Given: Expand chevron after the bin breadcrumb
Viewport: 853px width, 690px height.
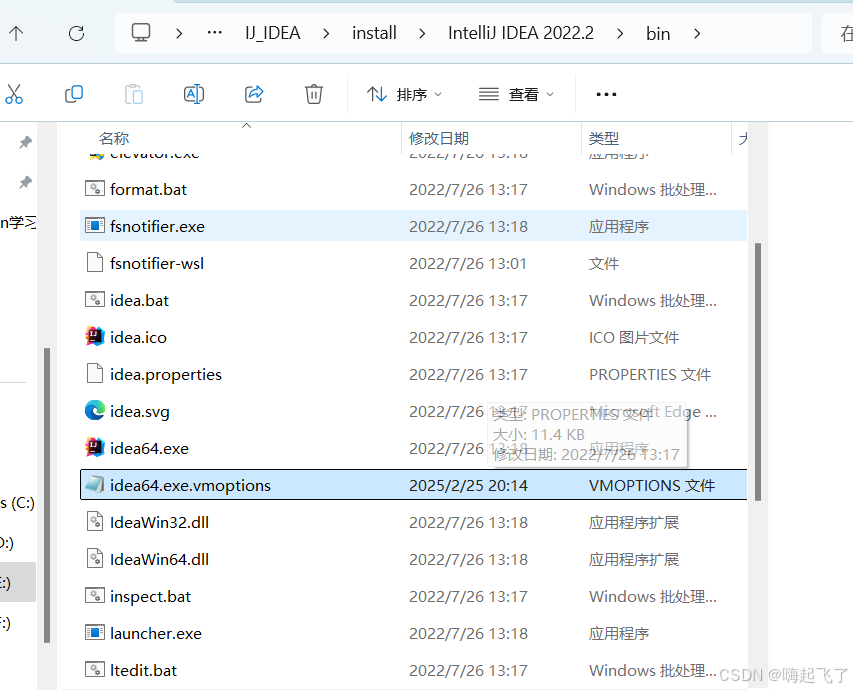Looking at the screenshot, I should 697,34.
